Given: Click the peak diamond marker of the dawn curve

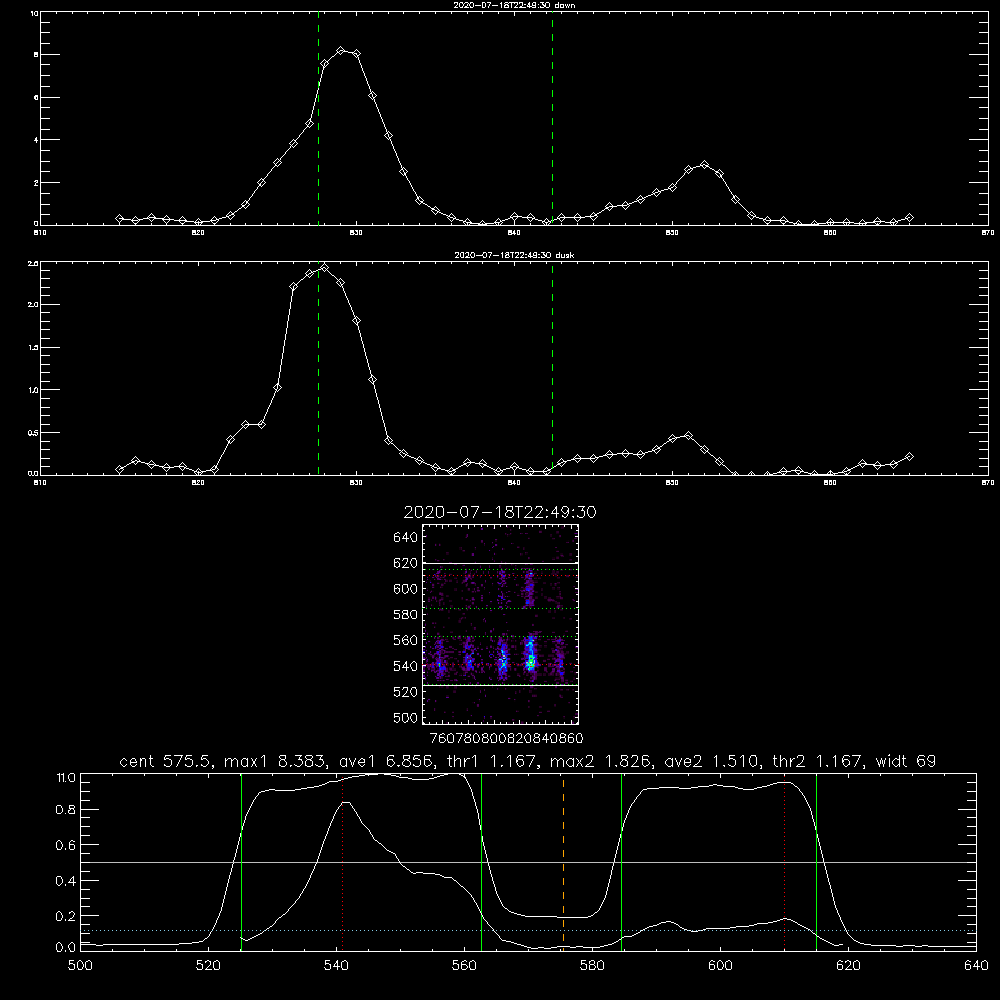Looking at the screenshot, I should [341, 50].
